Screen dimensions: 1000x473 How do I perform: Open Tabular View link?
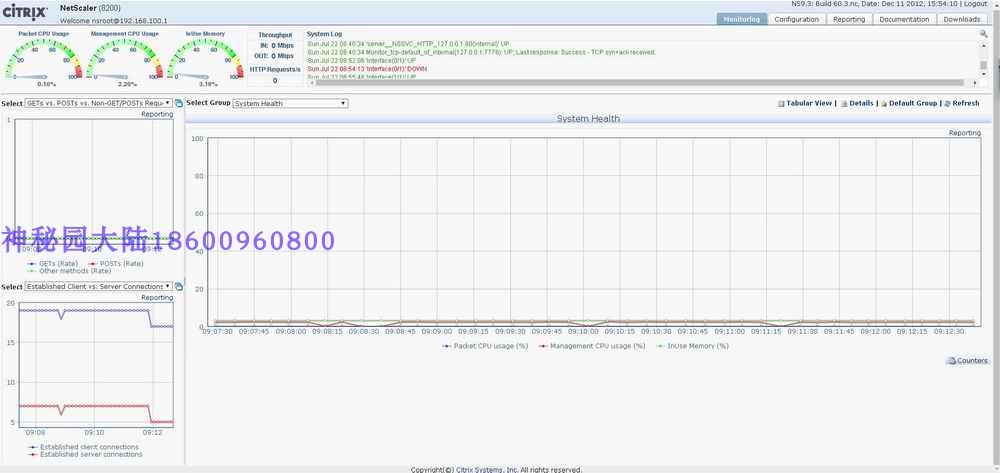pos(809,103)
